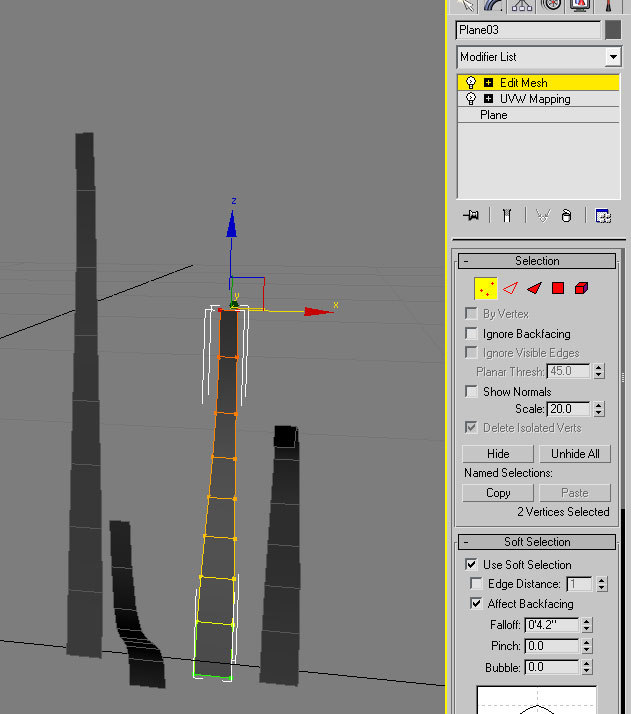Click the Edge Distance value field
631x714 pixels.
click(x=579, y=584)
